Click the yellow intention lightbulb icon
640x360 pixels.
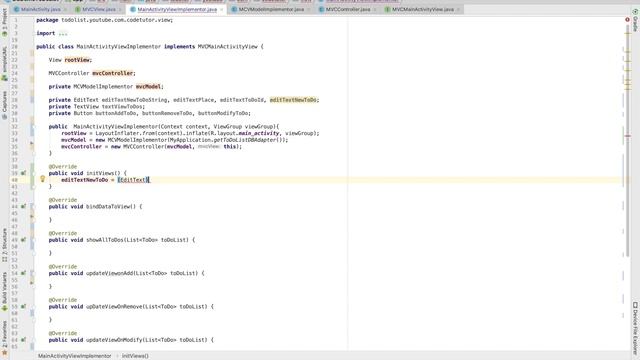[42, 179]
